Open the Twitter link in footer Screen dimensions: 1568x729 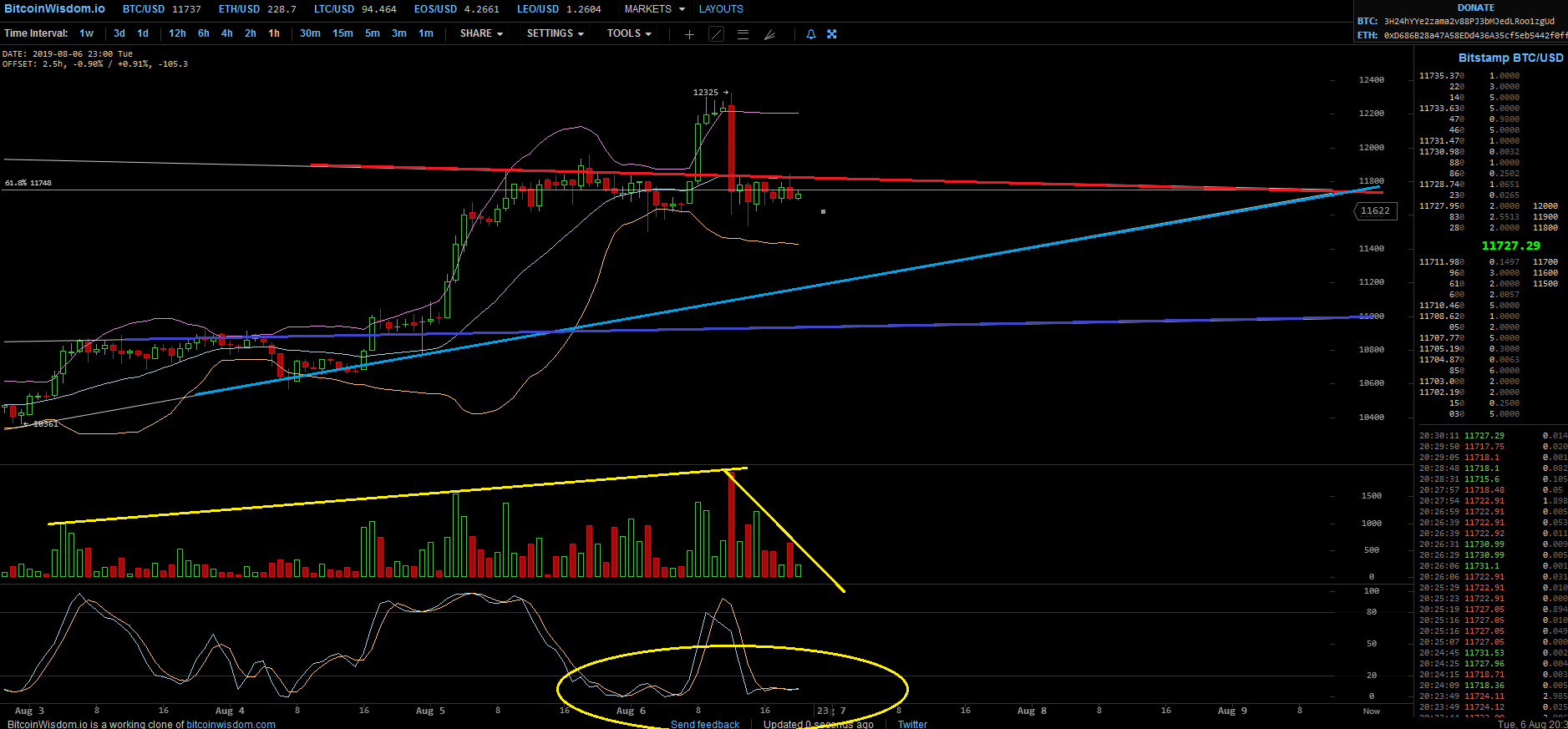coord(912,724)
